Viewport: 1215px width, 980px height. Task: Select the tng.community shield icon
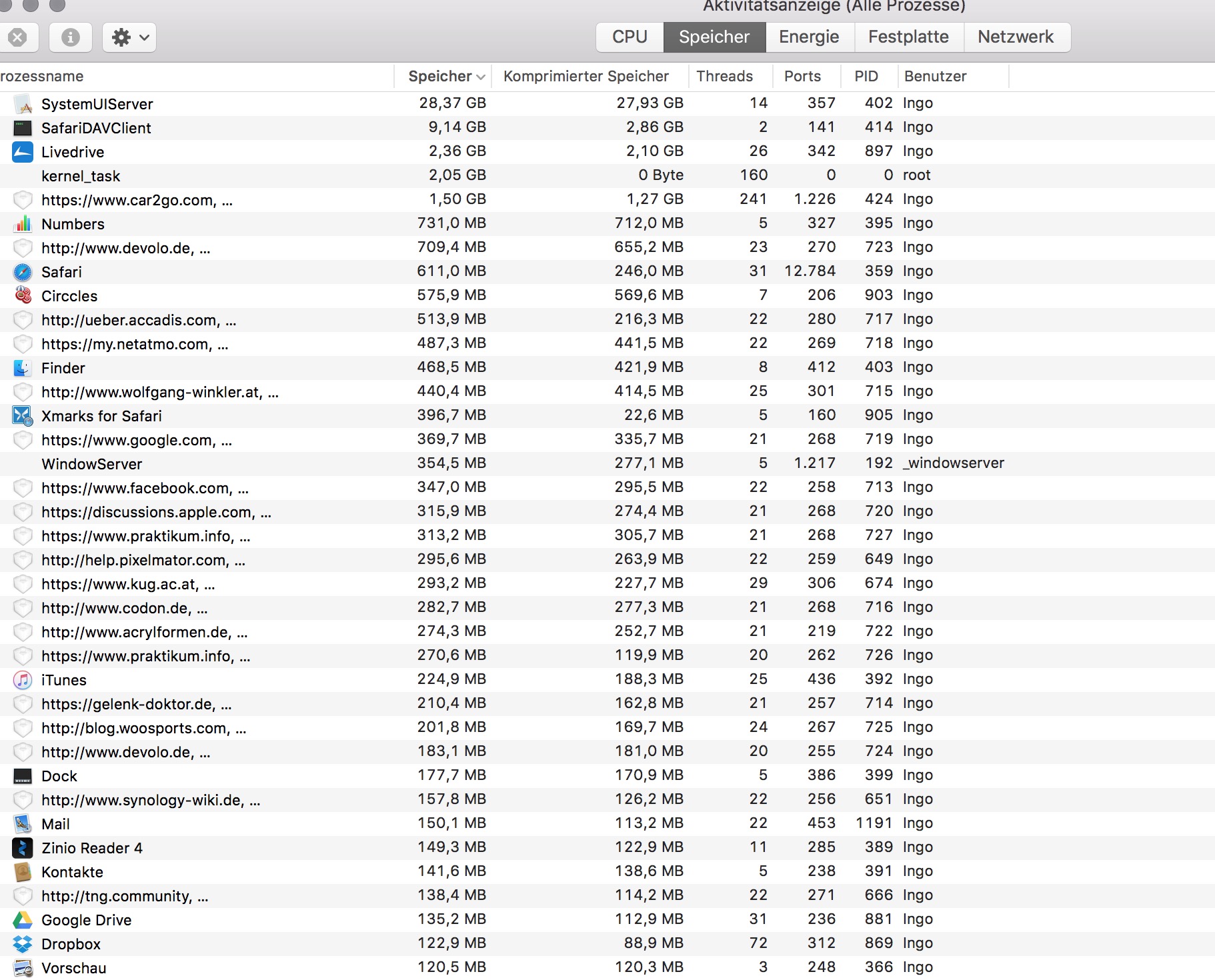[23, 896]
